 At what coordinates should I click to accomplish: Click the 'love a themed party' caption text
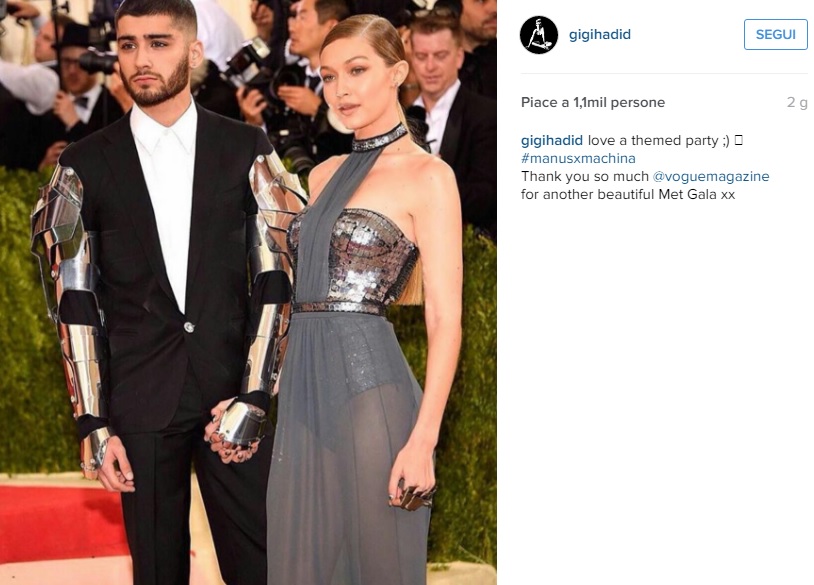(x=653, y=141)
